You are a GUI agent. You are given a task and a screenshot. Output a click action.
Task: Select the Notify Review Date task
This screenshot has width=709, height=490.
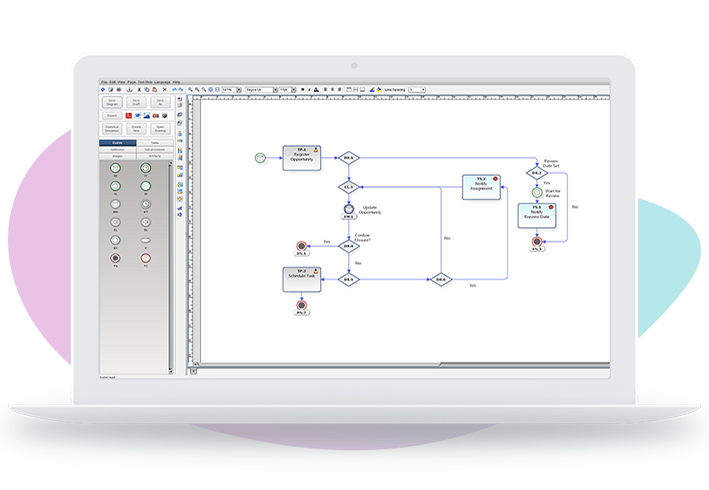point(536,215)
